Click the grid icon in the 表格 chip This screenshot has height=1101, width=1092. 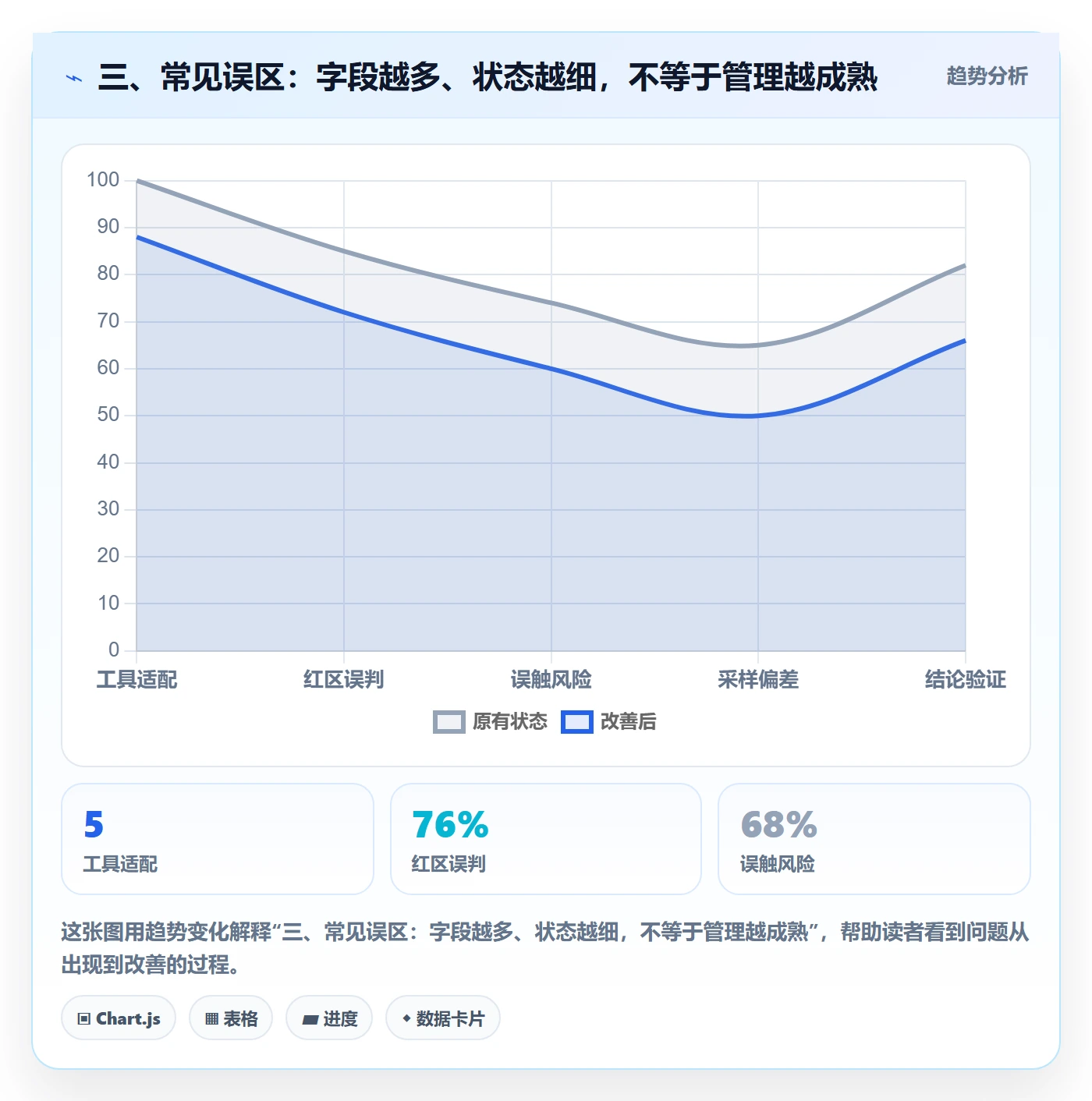(x=211, y=1019)
